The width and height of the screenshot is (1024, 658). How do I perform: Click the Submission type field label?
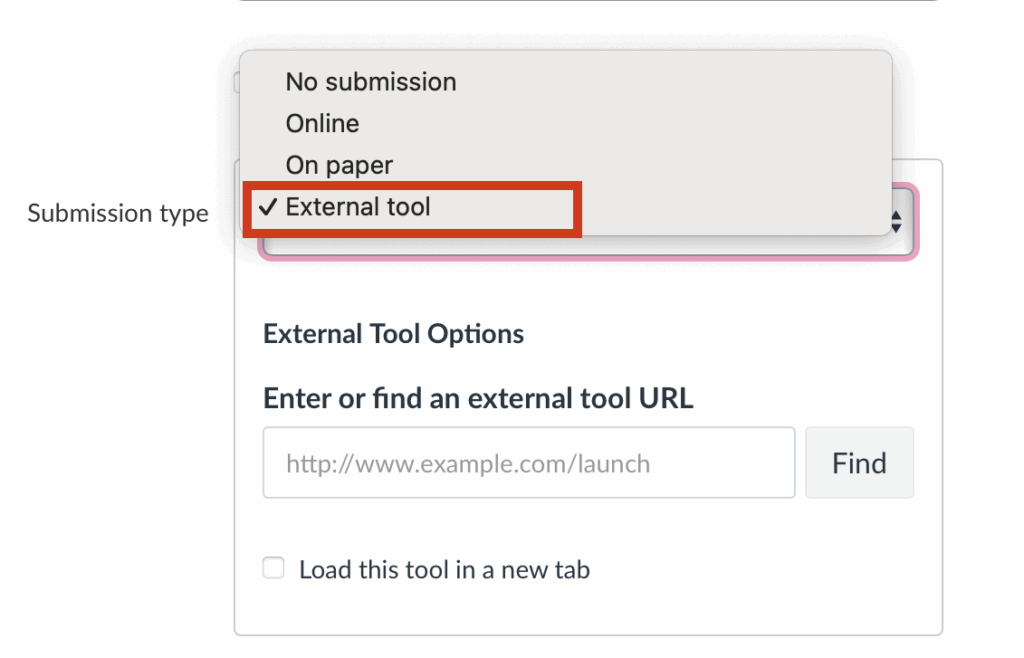pos(118,213)
